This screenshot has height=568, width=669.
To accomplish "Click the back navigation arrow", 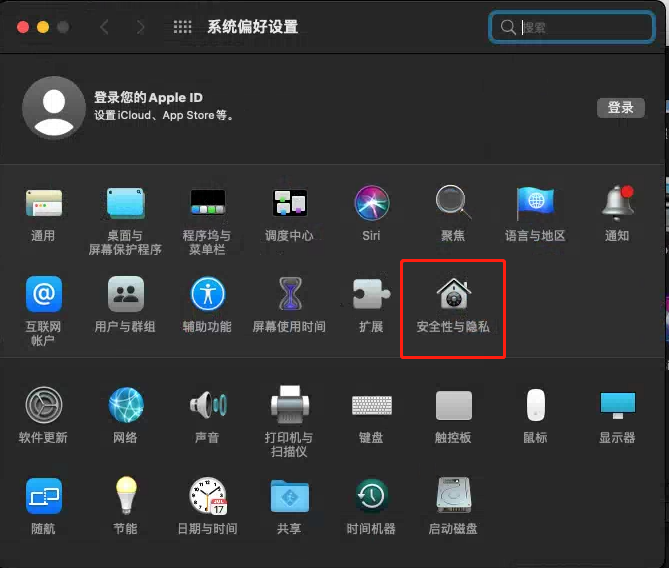I will pyautogui.click(x=105, y=27).
